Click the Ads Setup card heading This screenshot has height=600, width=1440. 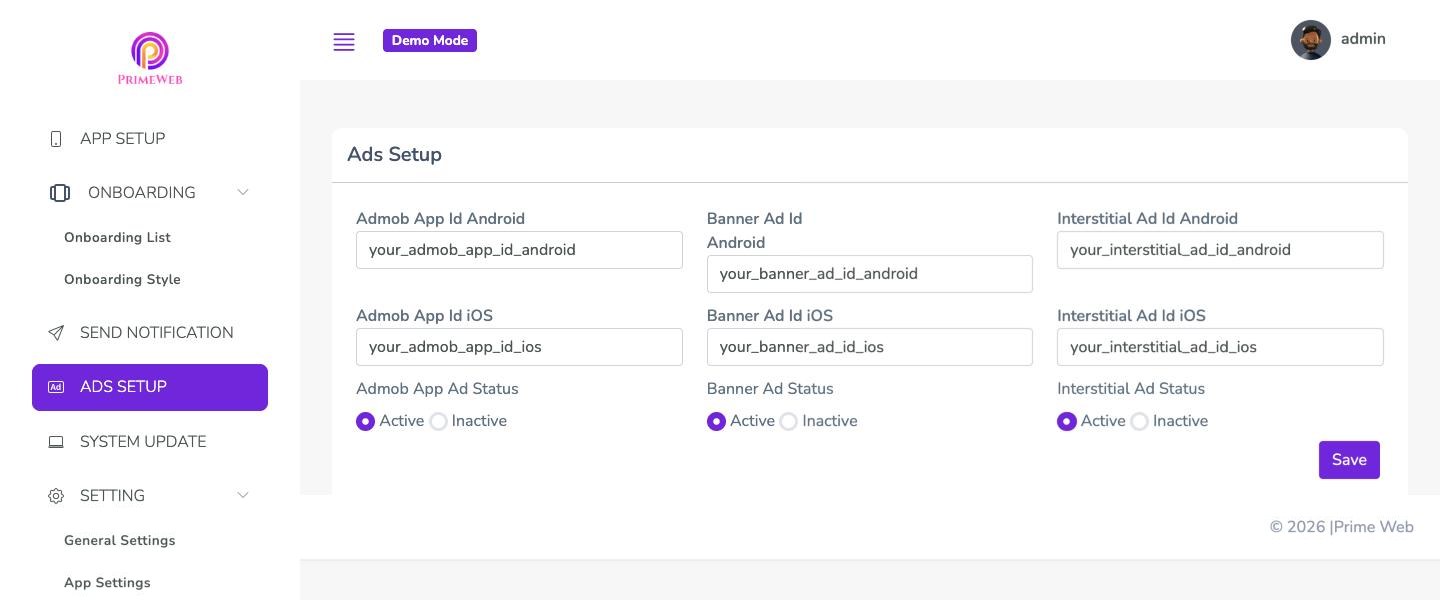(x=394, y=155)
